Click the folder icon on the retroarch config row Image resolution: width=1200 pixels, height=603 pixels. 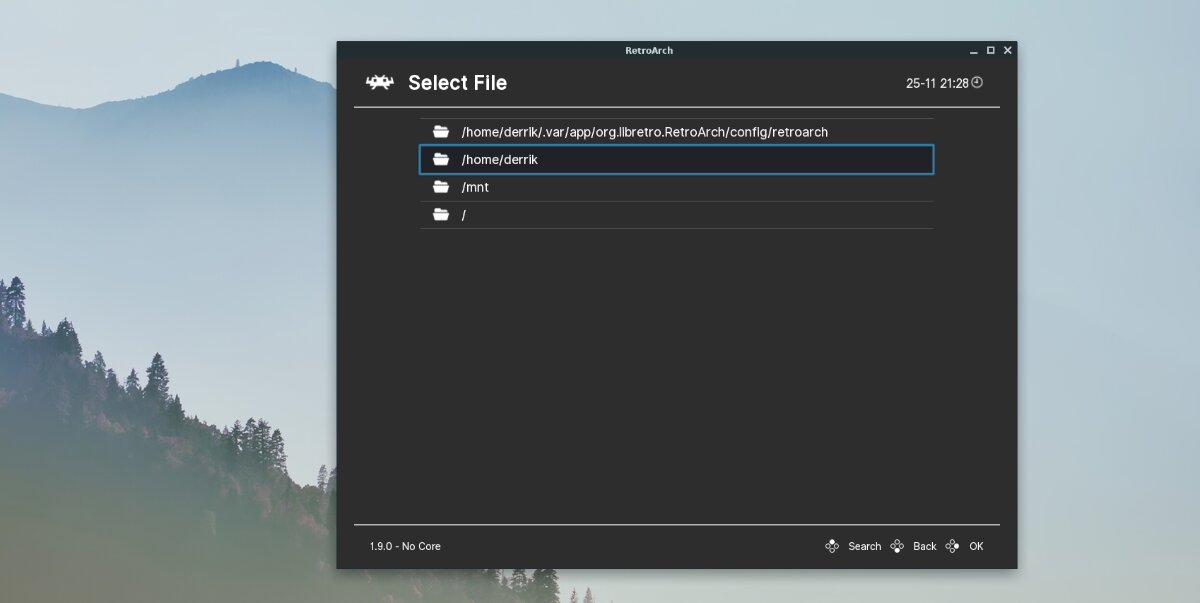(x=441, y=131)
